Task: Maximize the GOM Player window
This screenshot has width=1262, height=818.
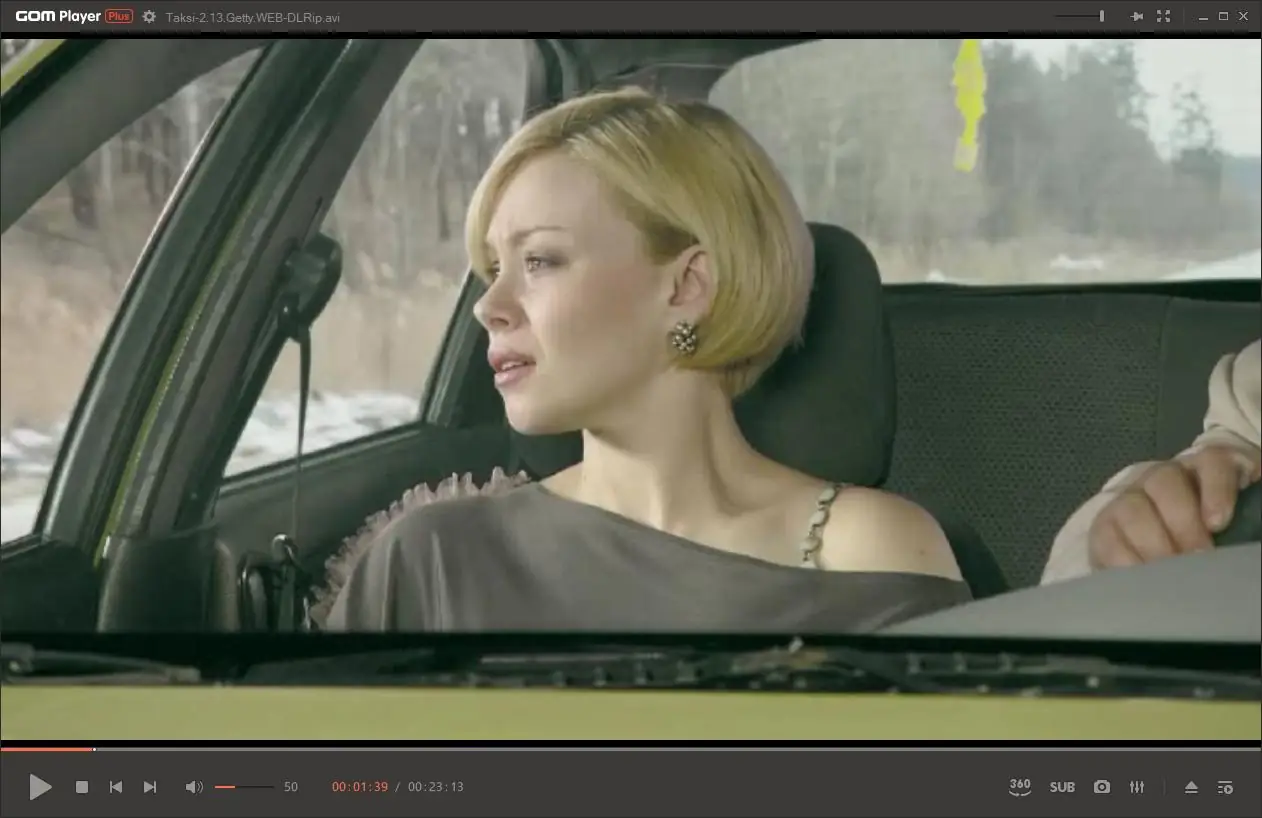Action: tap(1223, 16)
